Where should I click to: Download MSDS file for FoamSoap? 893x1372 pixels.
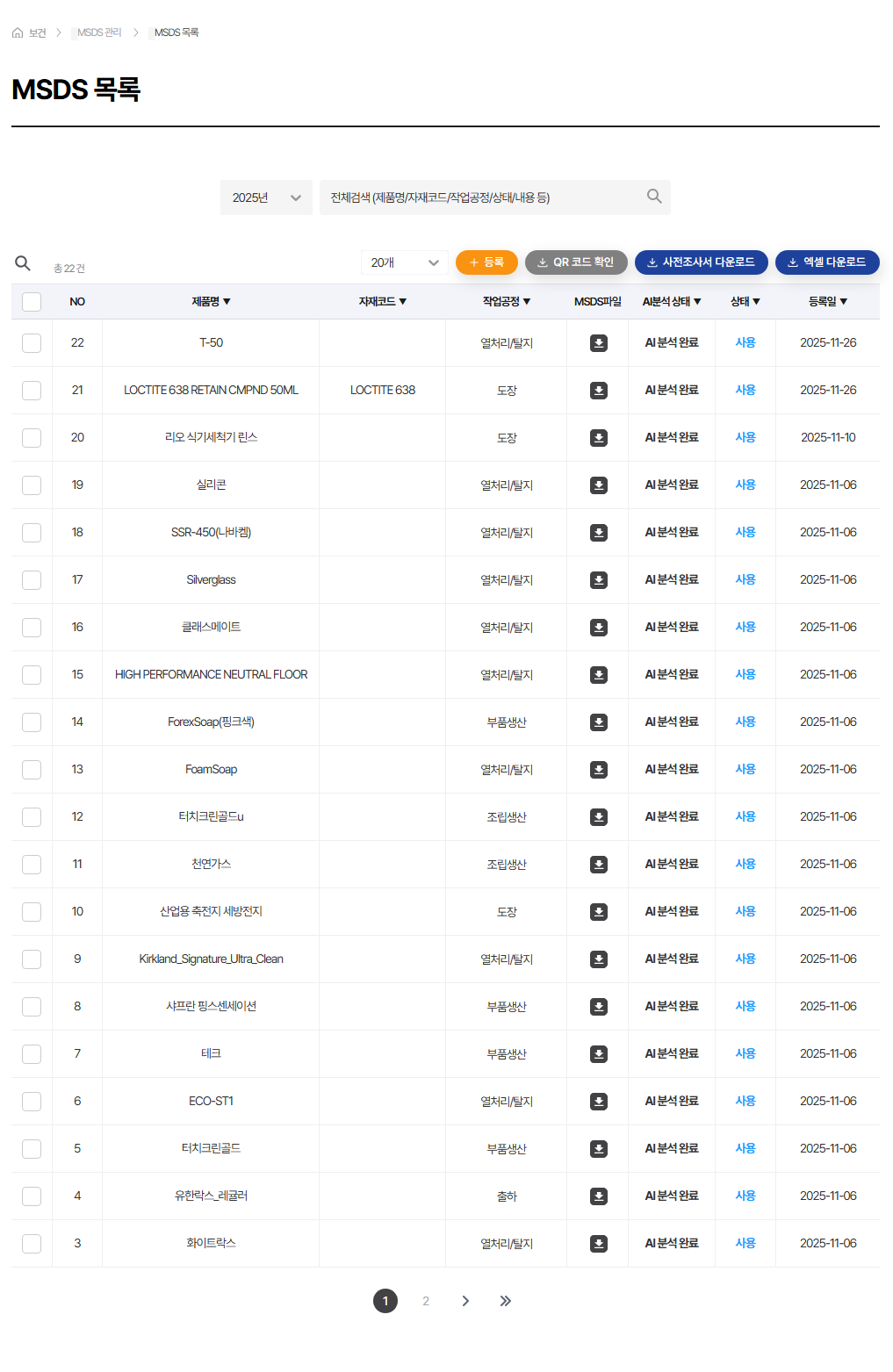pyautogui.click(x=598, y=770)
